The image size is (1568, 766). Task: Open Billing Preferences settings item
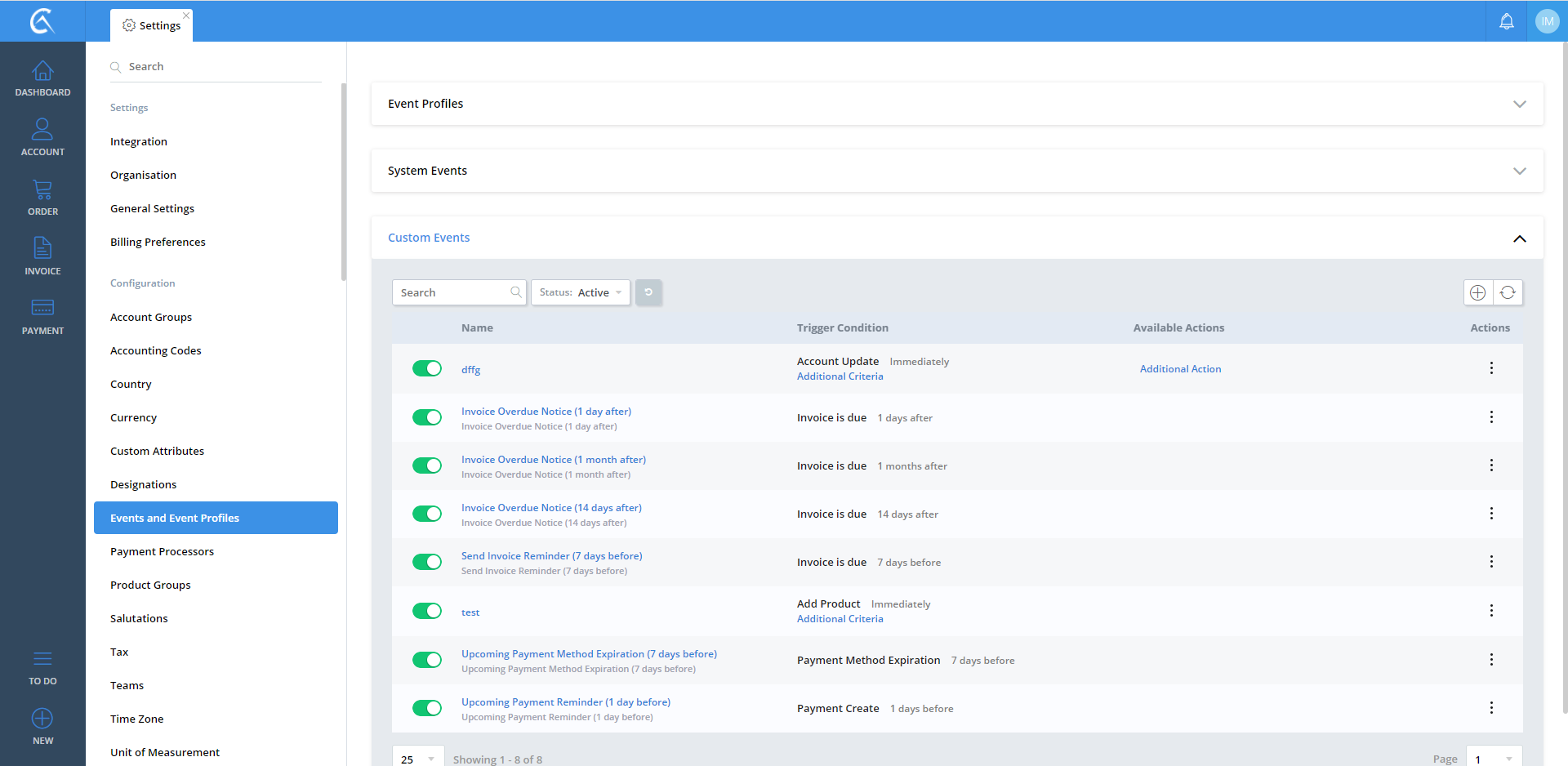click(x=158, y=242)
